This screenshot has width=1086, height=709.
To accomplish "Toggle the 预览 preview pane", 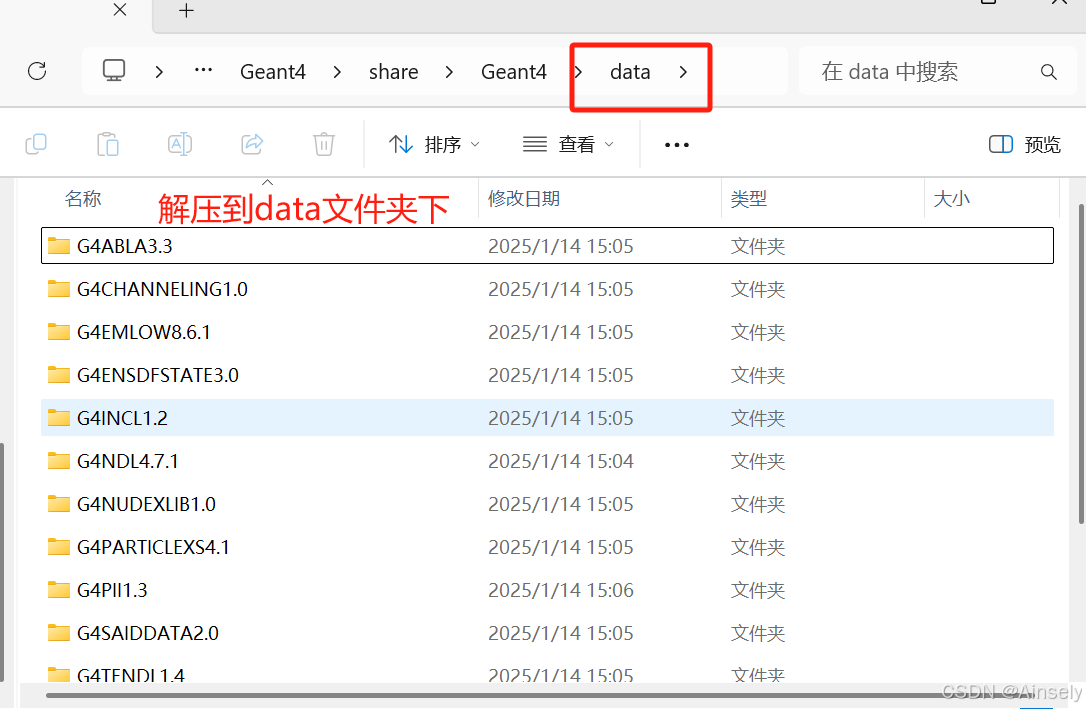I will [1024, 144].
